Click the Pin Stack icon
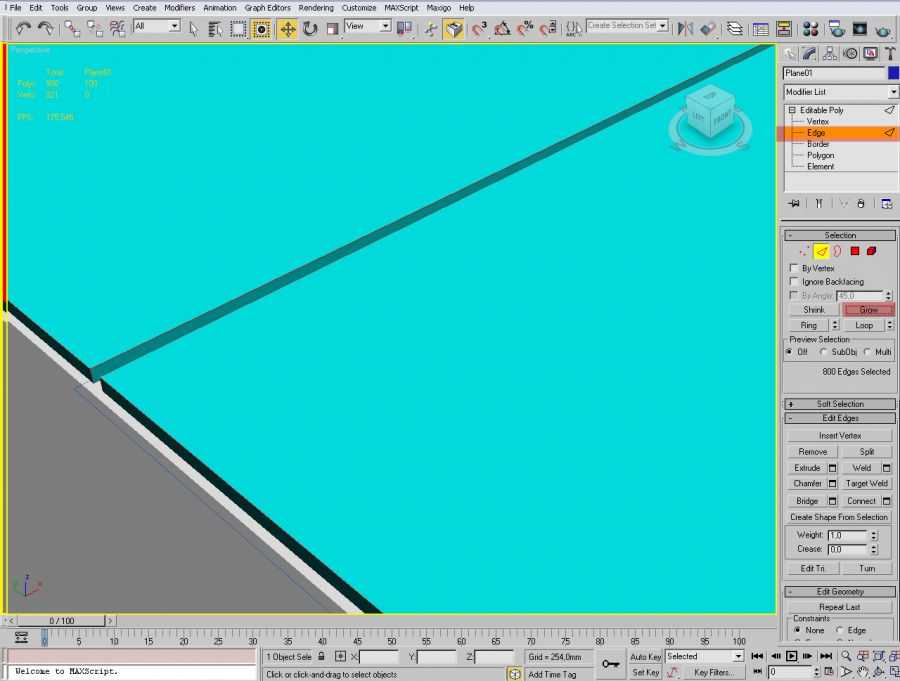900x681 pixels. (794, 203)
